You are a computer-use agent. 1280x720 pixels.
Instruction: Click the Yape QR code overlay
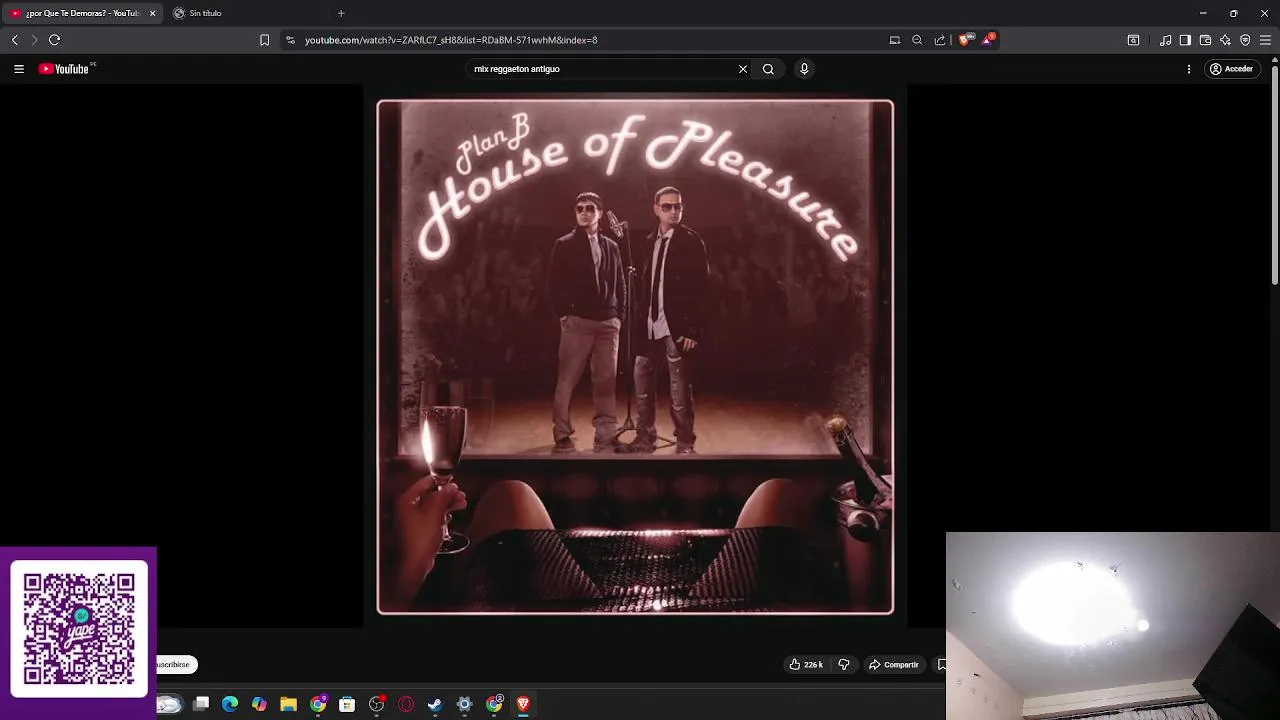(x=79, y=629)
